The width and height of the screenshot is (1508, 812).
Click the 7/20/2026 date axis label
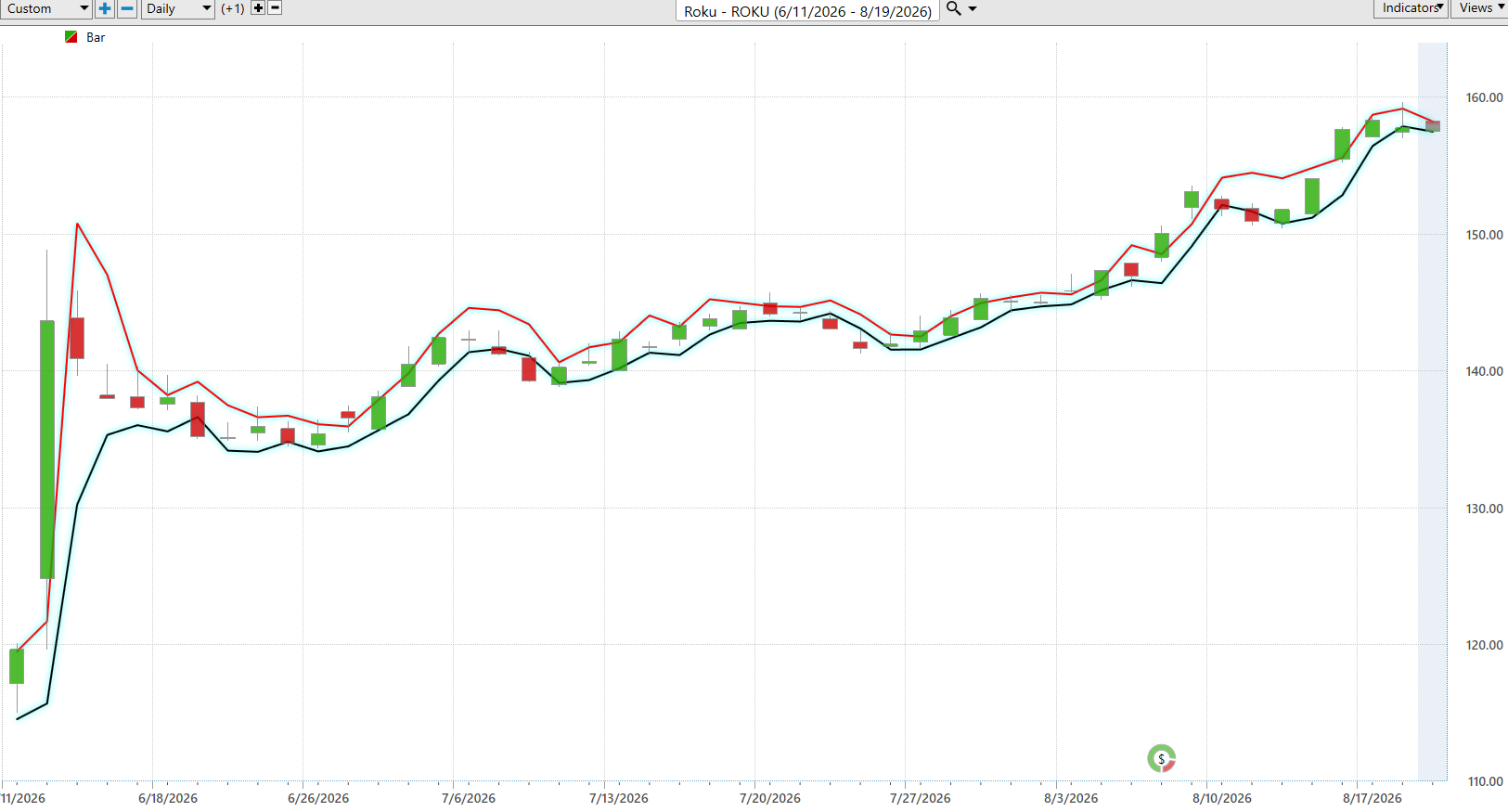pos(770,798)
